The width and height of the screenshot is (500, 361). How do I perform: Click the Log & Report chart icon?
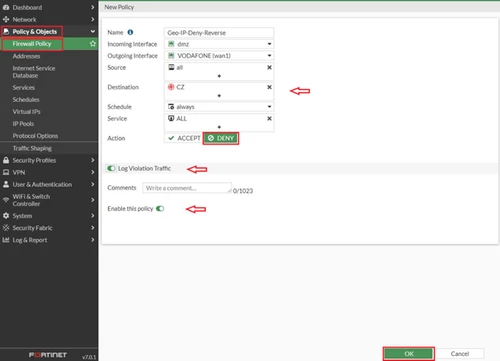point(6,240)
